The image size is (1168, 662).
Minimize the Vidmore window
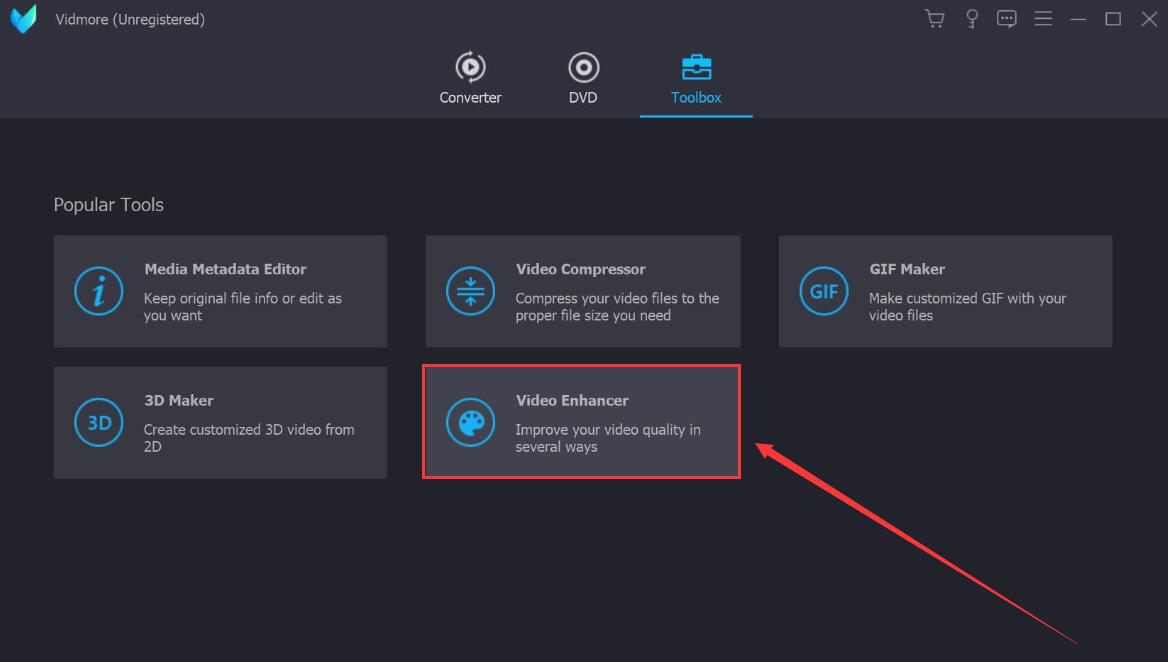click(1078, 19)
